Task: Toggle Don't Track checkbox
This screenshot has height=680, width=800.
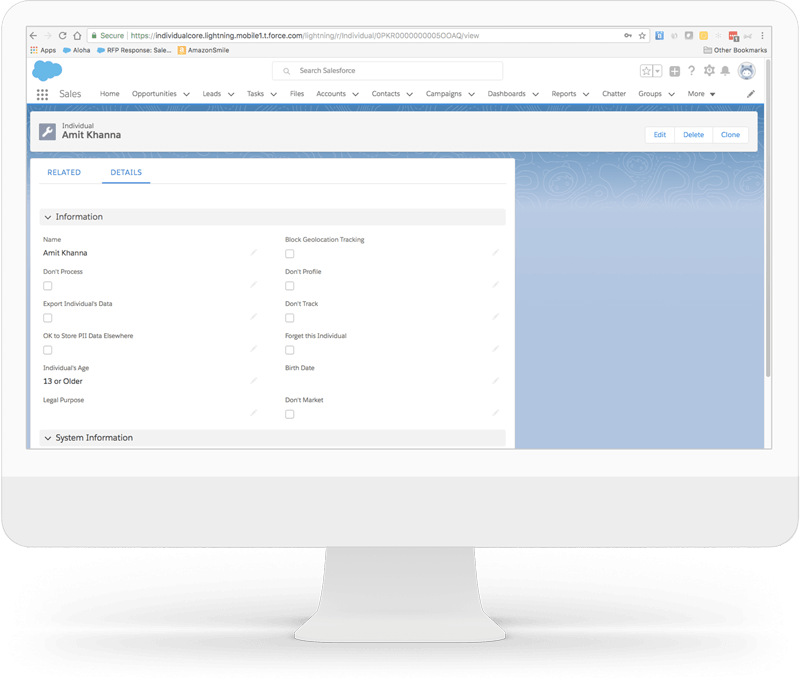Action: 290,318
